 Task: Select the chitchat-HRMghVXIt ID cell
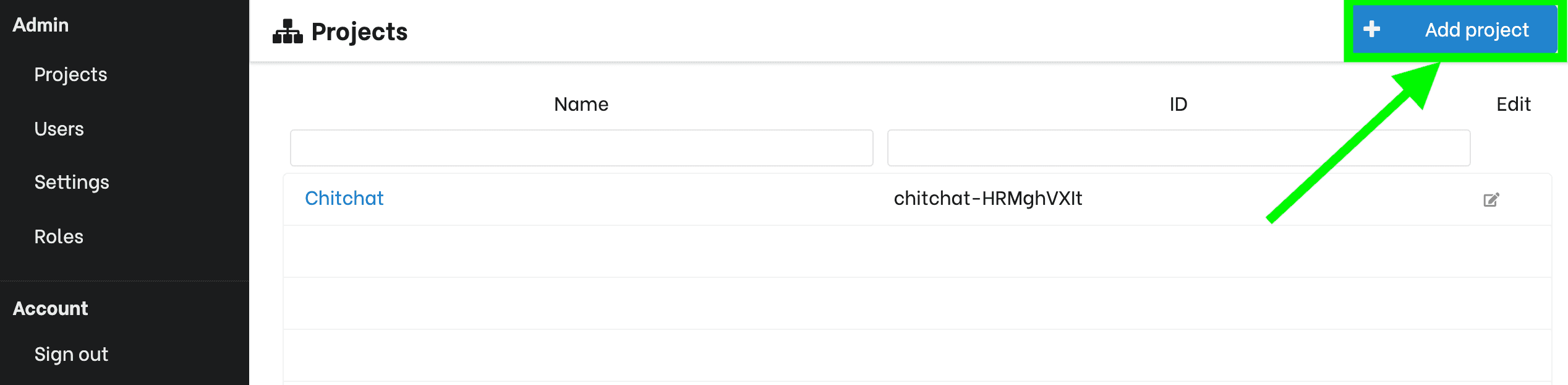(x=988, y=198)
